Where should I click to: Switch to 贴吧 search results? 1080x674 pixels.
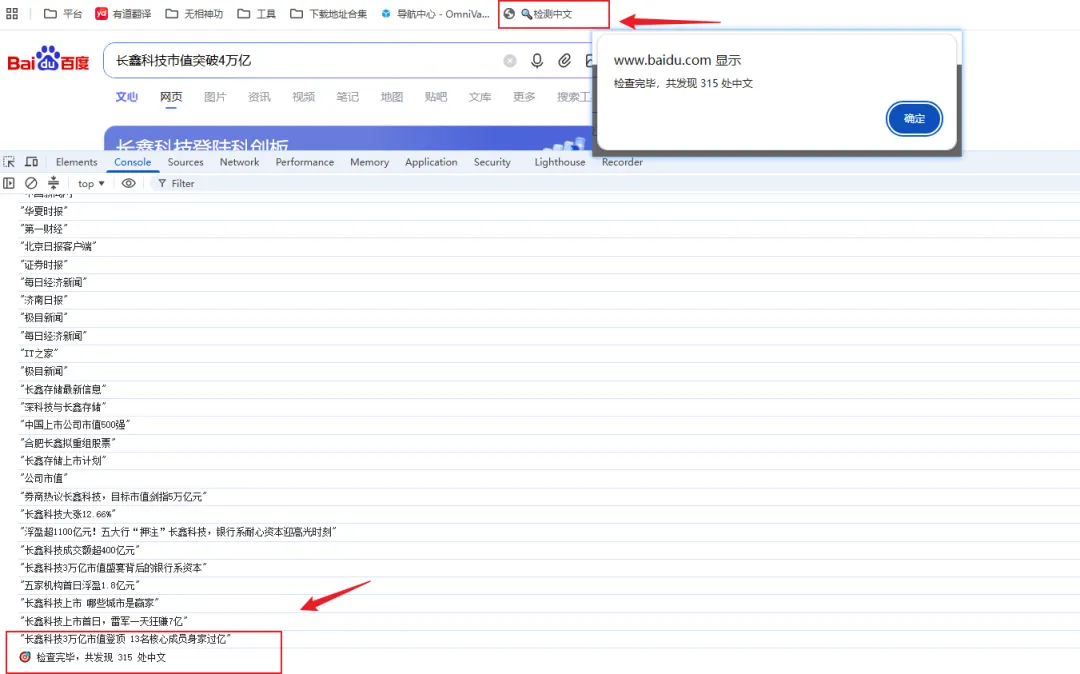[435, 97]
